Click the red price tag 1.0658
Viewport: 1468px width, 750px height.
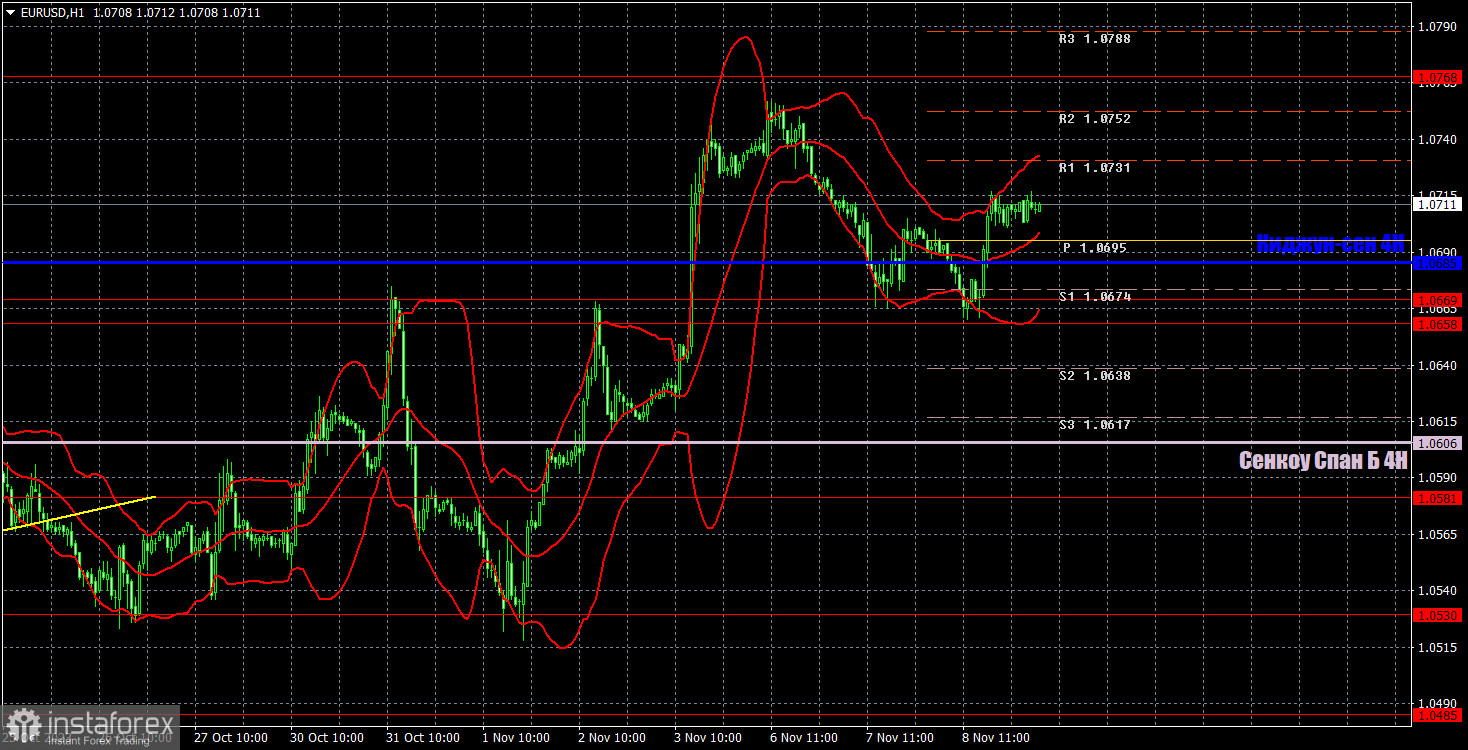tap(1438, 324)
